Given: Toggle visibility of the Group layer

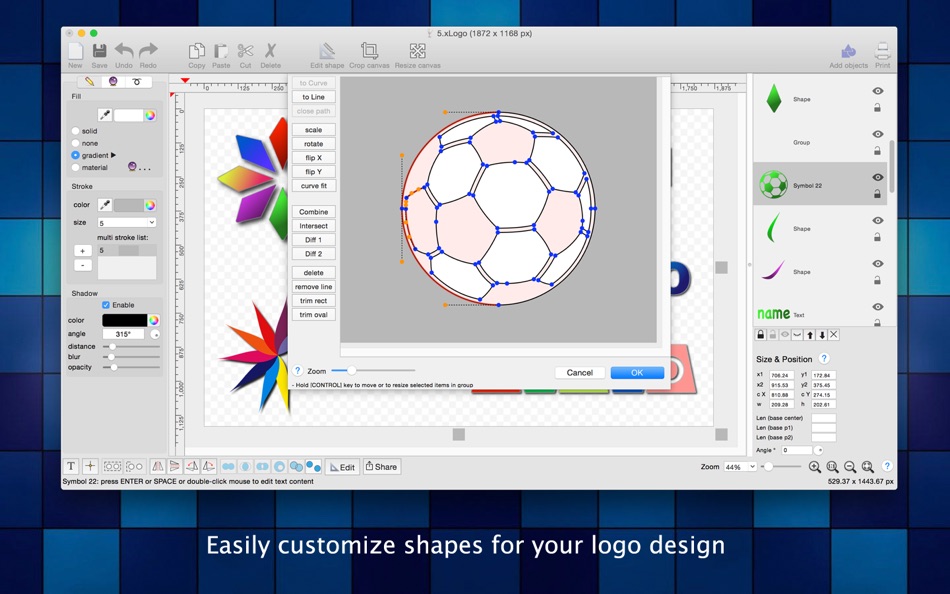Looking at the screenshot, I should click(877, 134).
